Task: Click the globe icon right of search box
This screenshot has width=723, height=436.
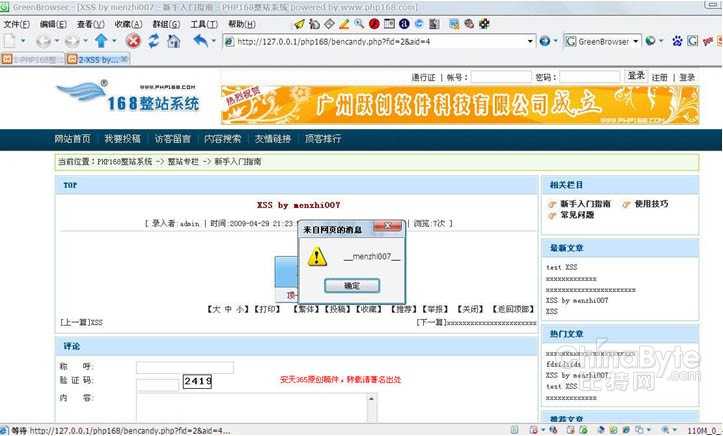Action: (650, 41)
